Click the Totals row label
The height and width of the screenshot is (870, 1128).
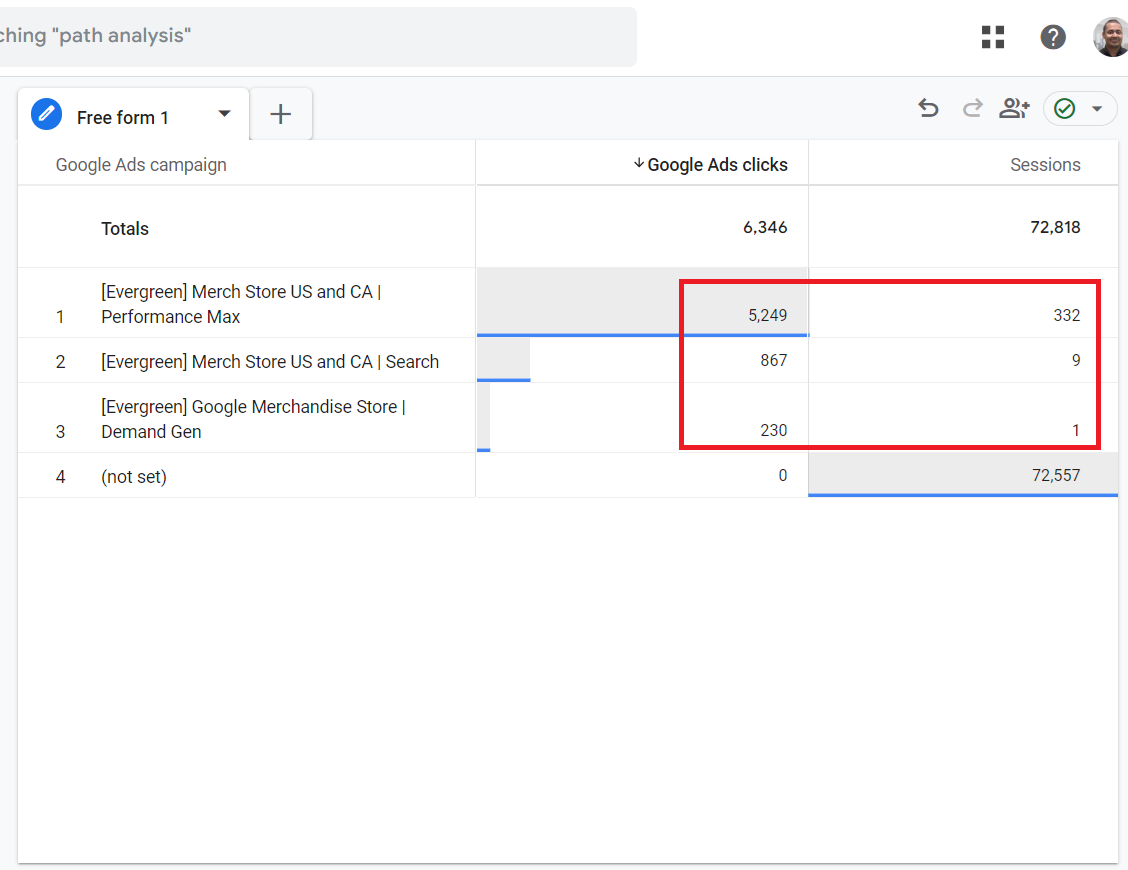125,229
